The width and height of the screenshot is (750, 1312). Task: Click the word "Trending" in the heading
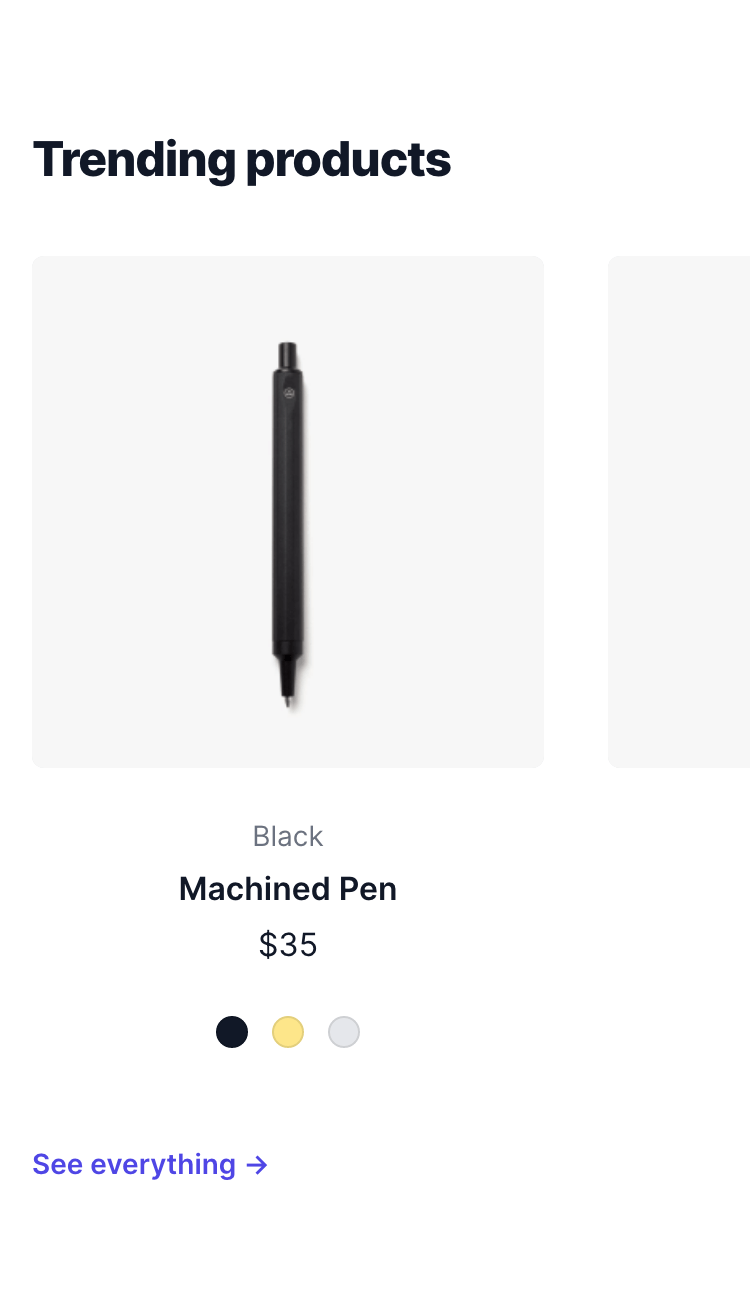pos(134,160)
